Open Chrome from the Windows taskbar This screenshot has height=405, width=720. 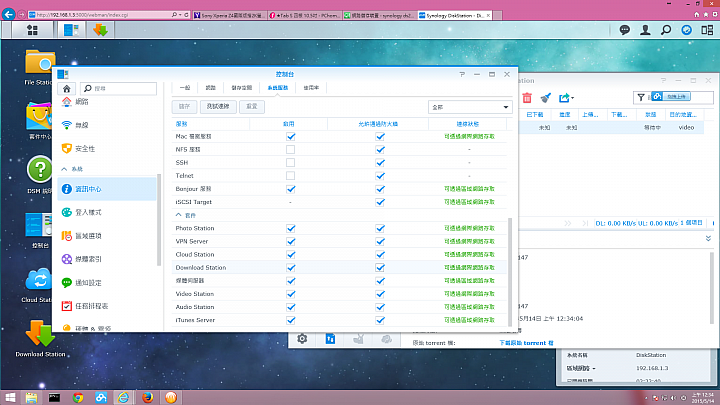(78, 397)
